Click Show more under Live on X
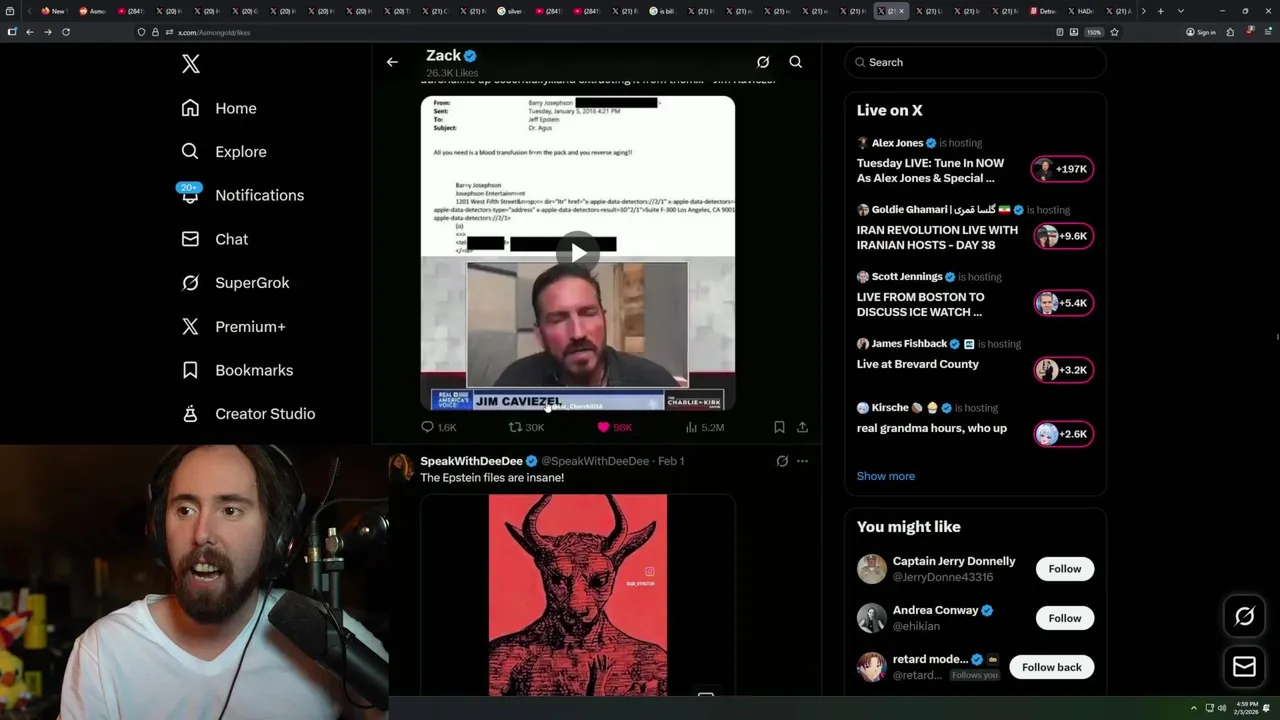The image size is (1280, 720). [886, 476]
